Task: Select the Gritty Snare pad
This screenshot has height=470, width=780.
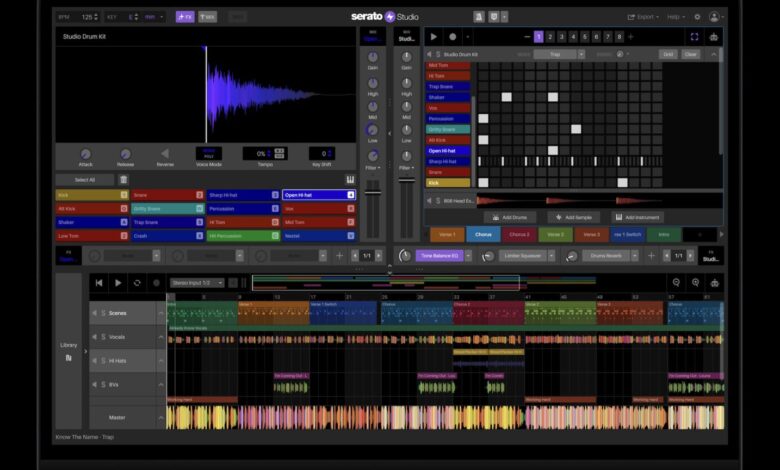Action: click(x=168, y=209)
